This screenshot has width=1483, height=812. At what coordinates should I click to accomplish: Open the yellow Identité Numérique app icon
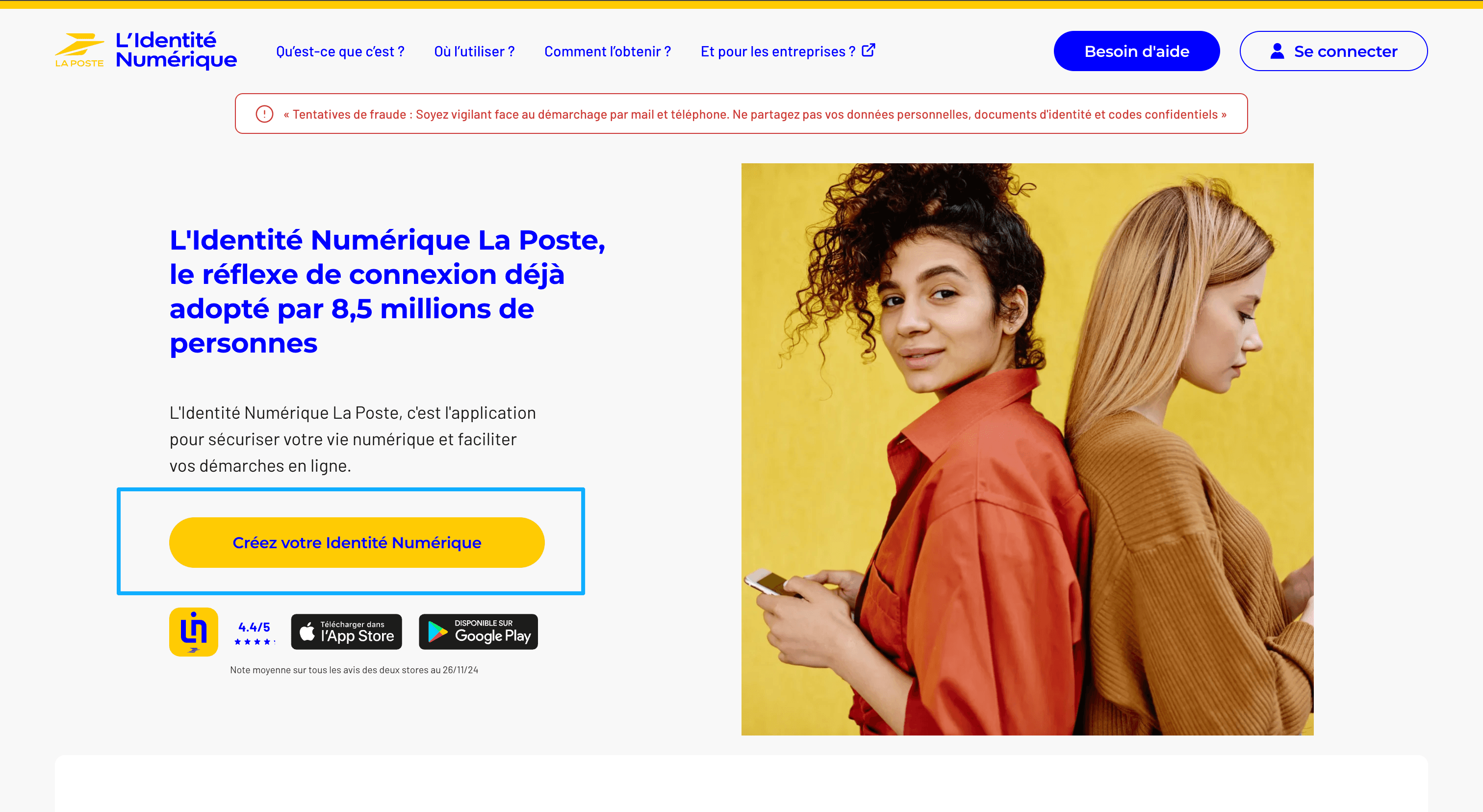pyautogui.click(x=193, y=632)
